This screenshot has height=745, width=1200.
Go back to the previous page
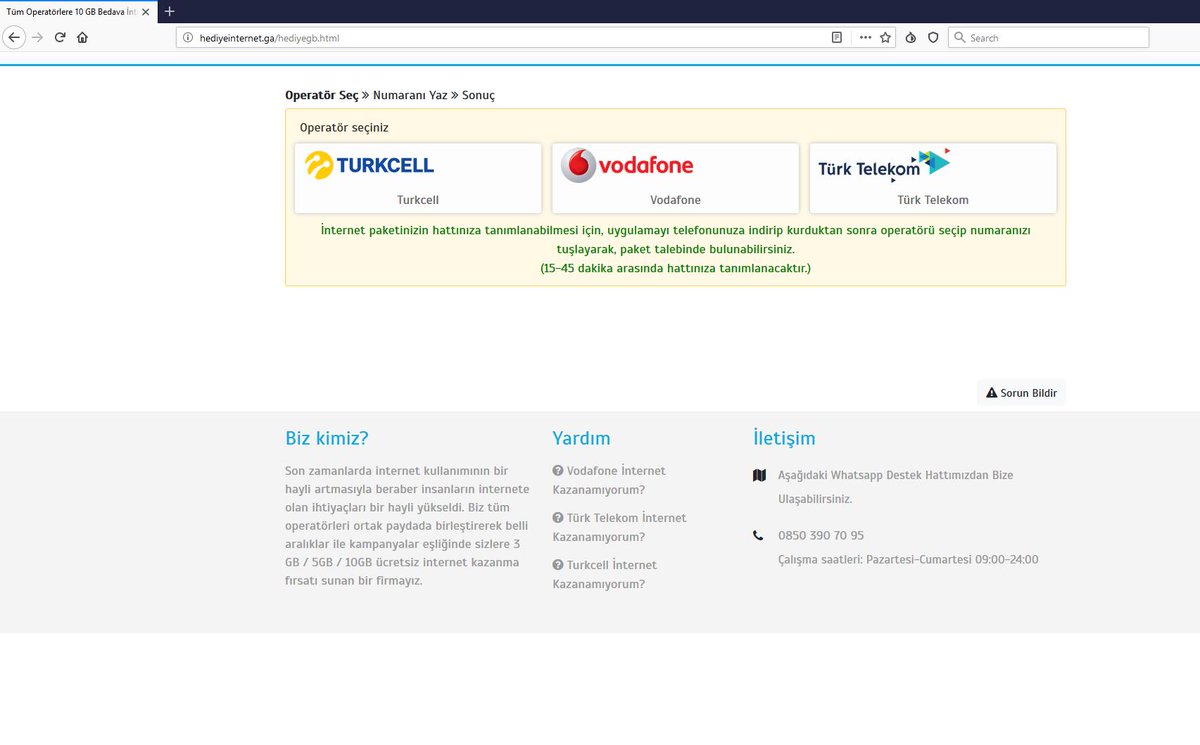pos(13,37)
